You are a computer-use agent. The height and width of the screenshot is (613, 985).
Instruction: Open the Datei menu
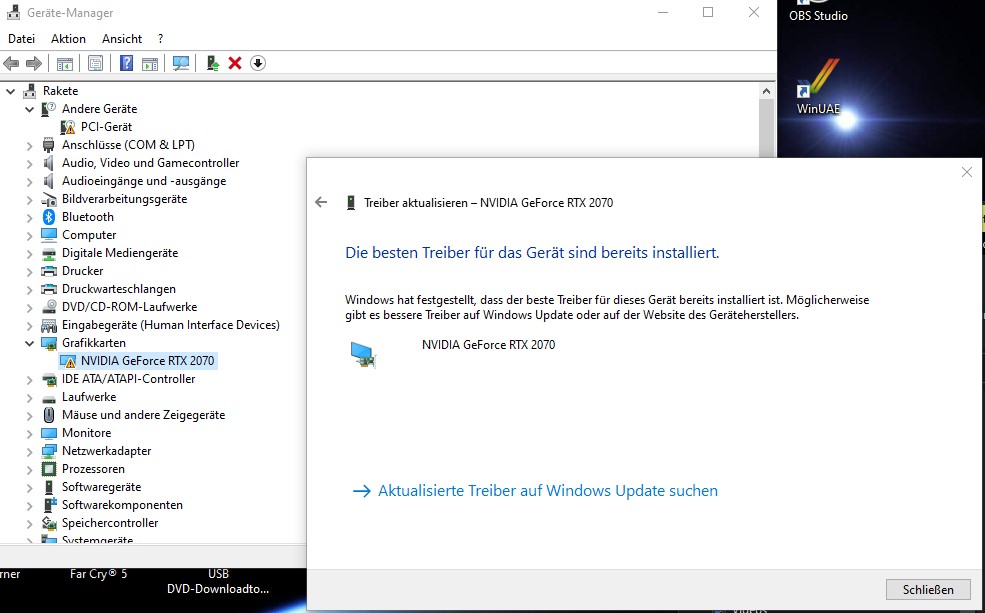[21, 39]
